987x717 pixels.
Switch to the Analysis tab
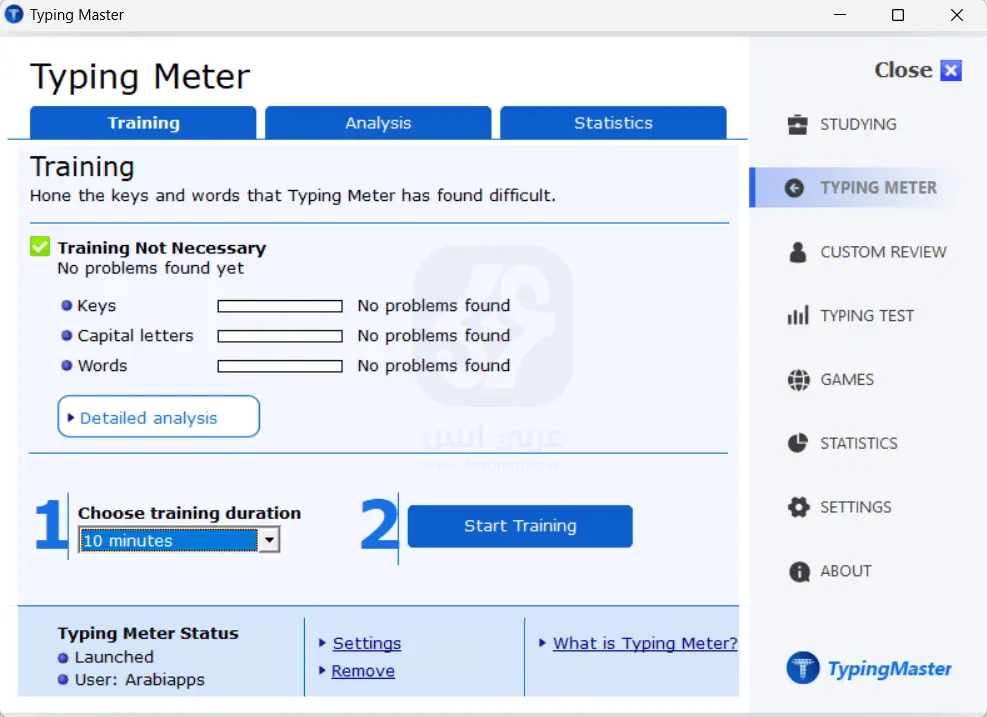click(378, 123)
